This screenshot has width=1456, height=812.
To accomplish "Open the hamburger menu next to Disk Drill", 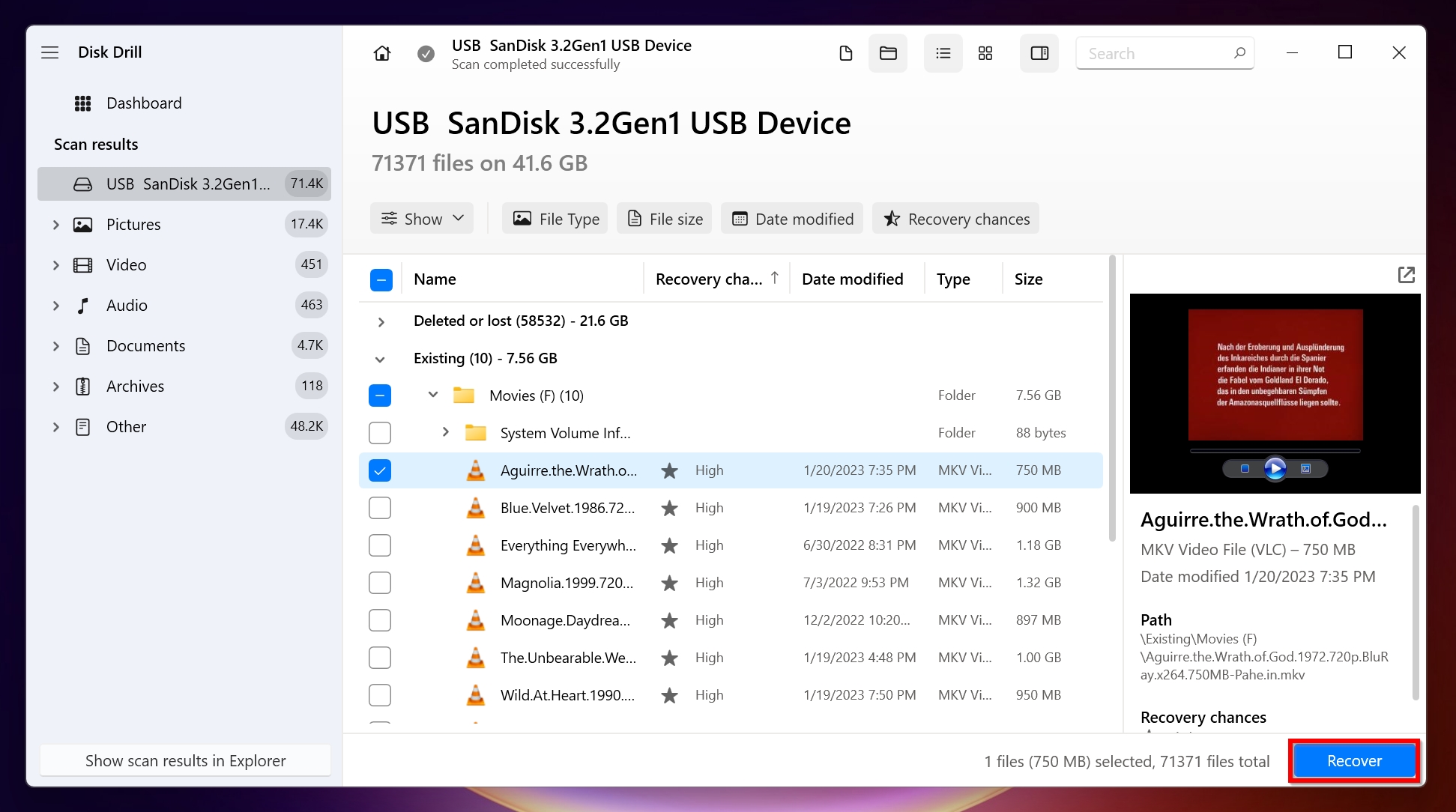I will [x=50, y=52].
